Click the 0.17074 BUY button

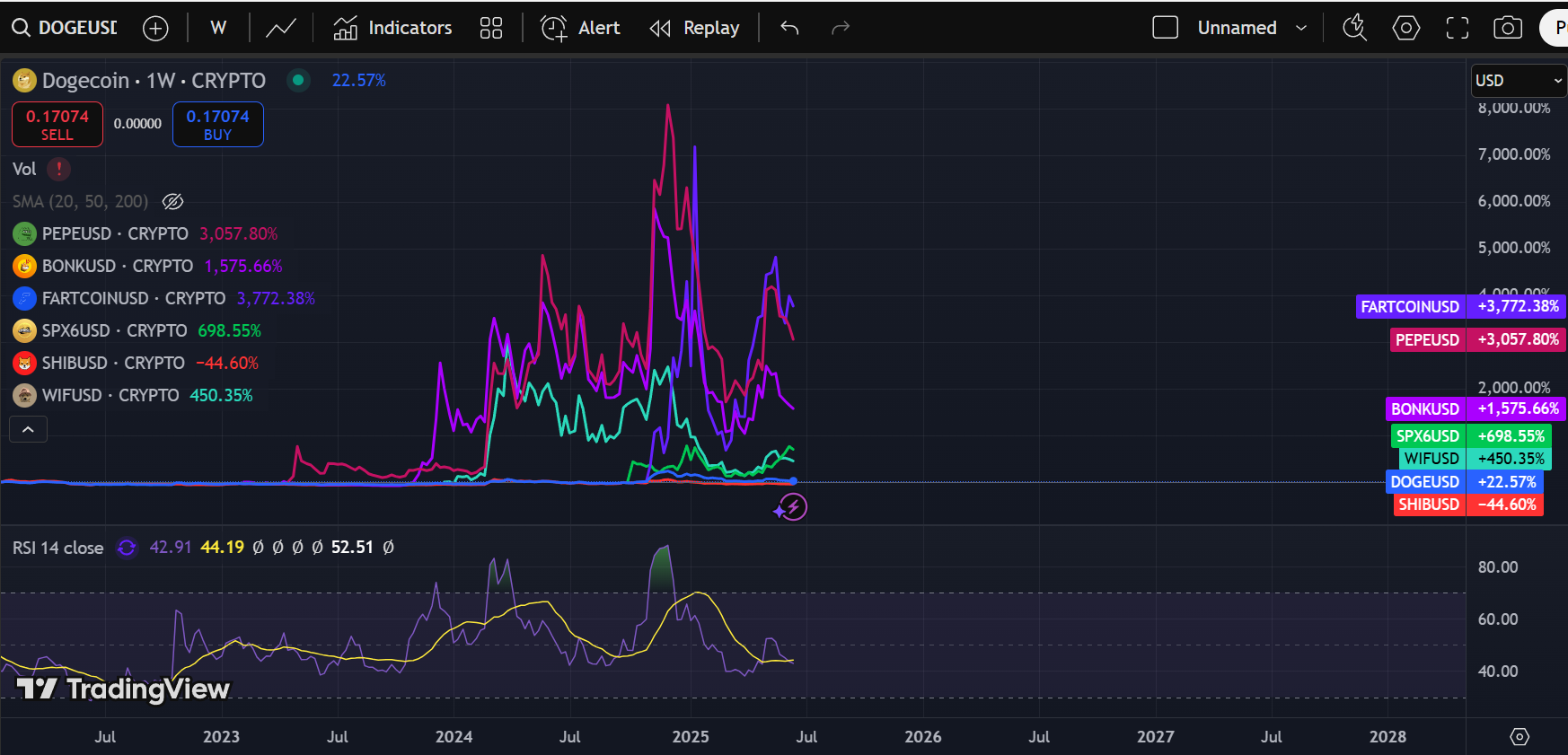[x=217, y=125]
